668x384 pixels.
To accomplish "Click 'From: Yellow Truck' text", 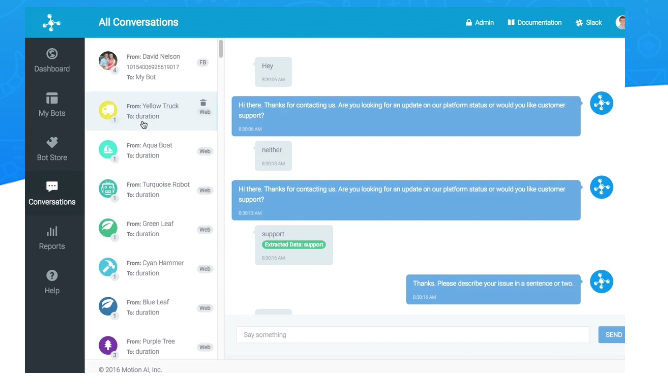I will click(x=153, y=106).
